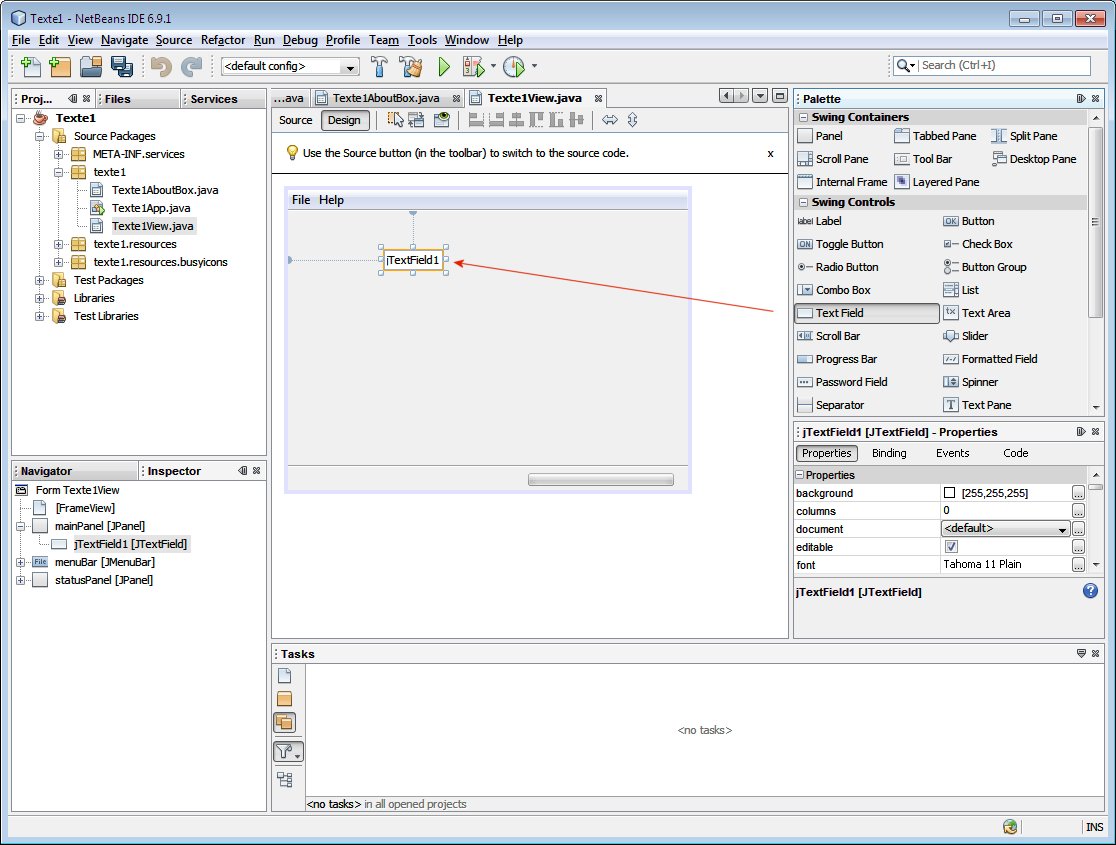Open the background property editor ellipsis button
This screenshot has width=1116, height=845.
point(1078,493)
